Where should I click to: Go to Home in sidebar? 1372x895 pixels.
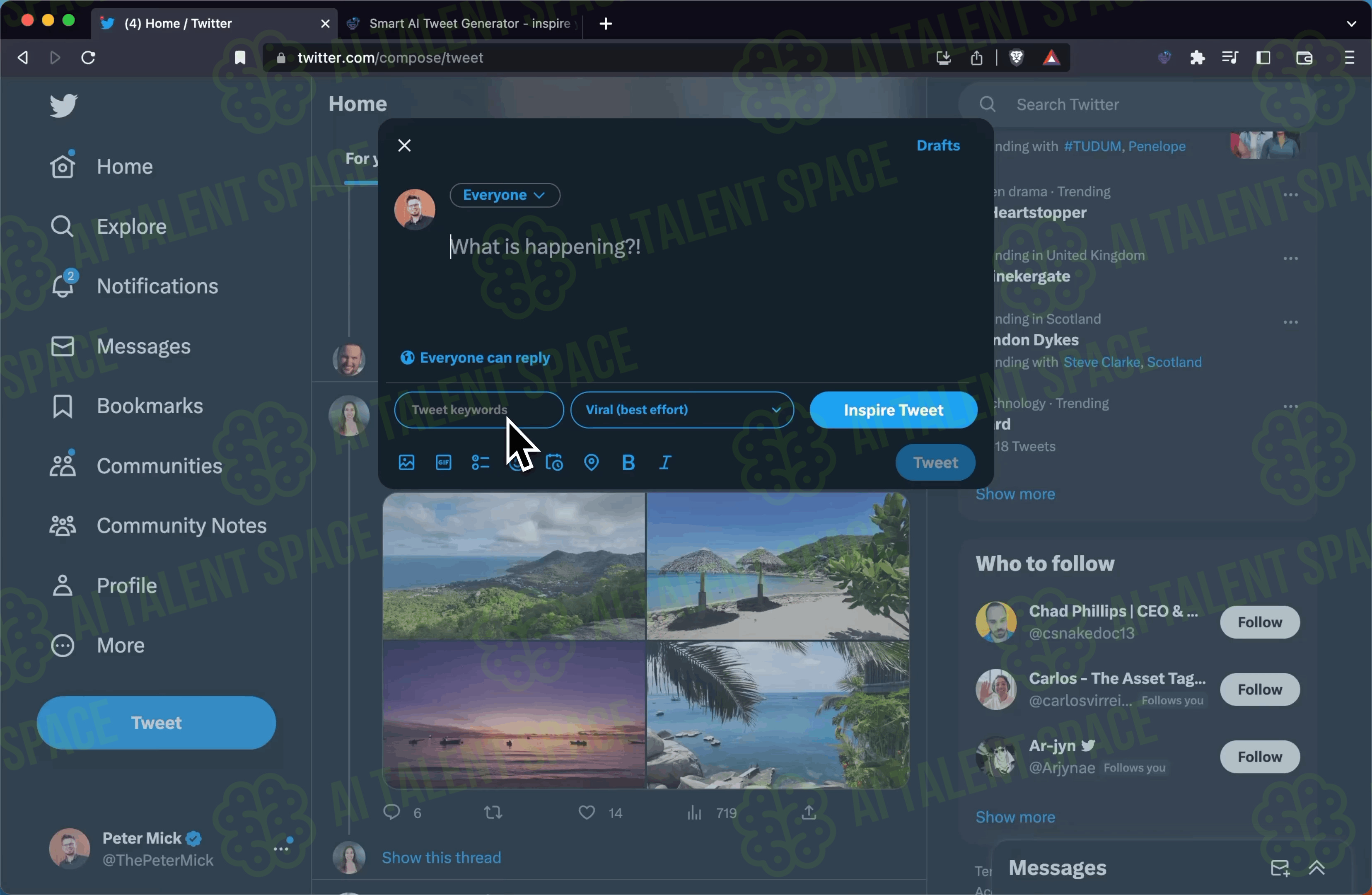[x=101, y=167]
